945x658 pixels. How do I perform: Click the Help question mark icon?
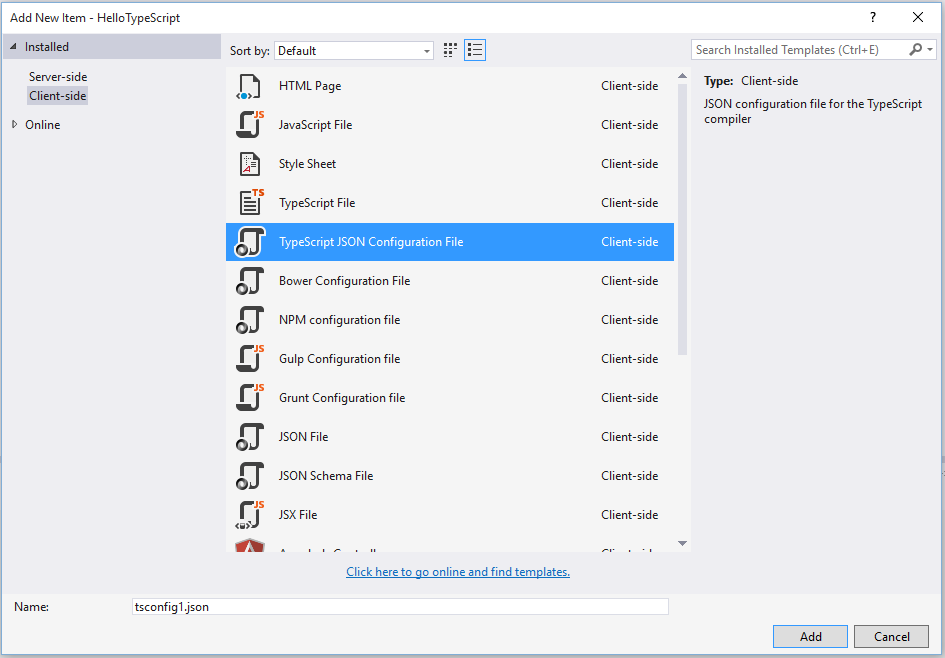pyautogui.click(x=872, y=17)
